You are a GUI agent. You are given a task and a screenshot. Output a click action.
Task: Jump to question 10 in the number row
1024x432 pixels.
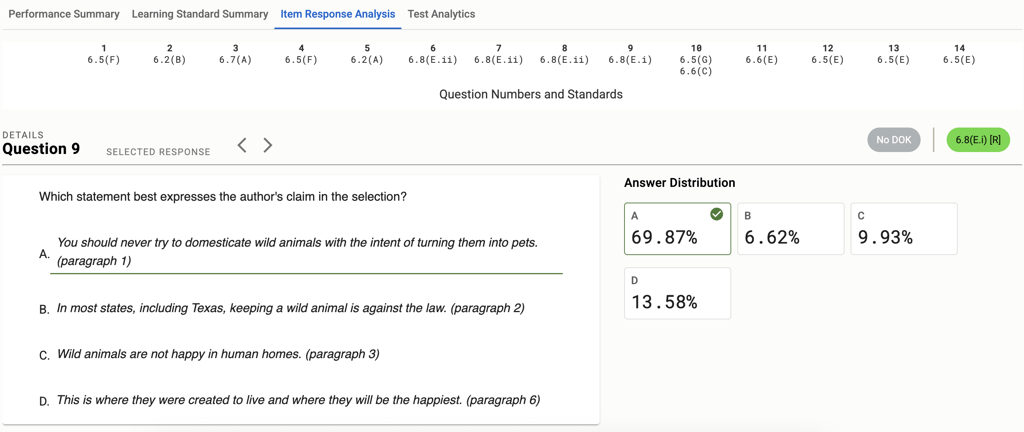point(696,59)
